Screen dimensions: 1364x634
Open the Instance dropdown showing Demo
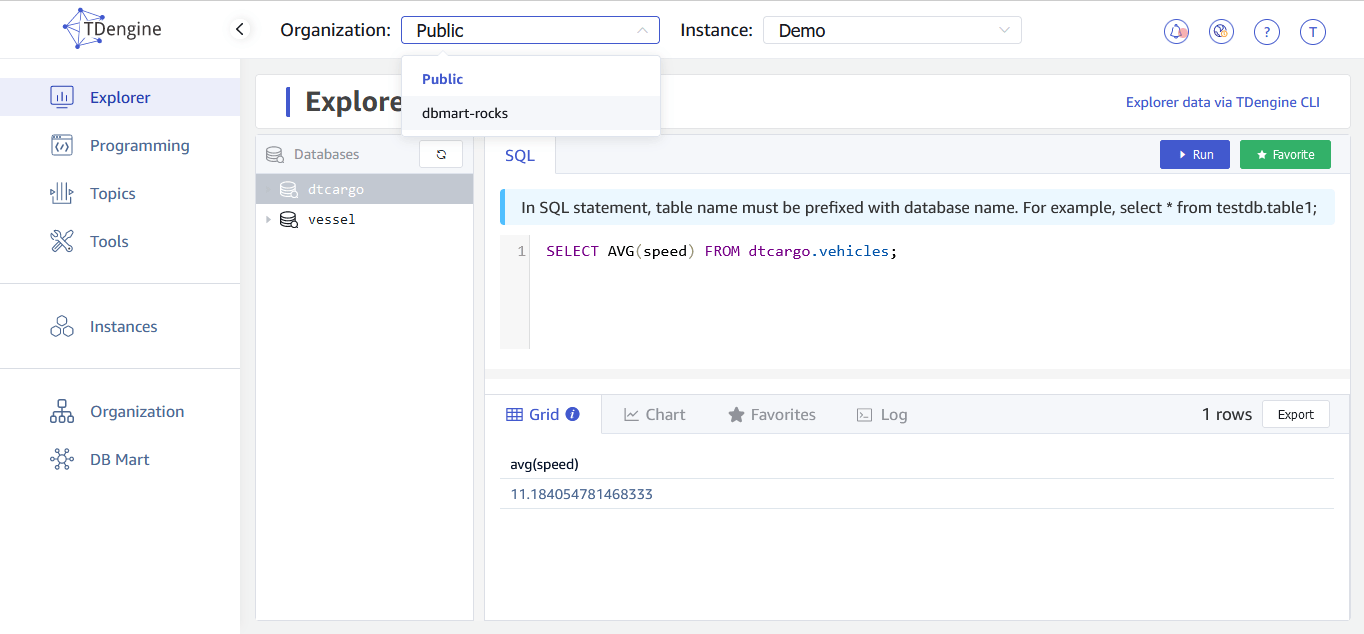pyautogui.click(x=892, y=30)
